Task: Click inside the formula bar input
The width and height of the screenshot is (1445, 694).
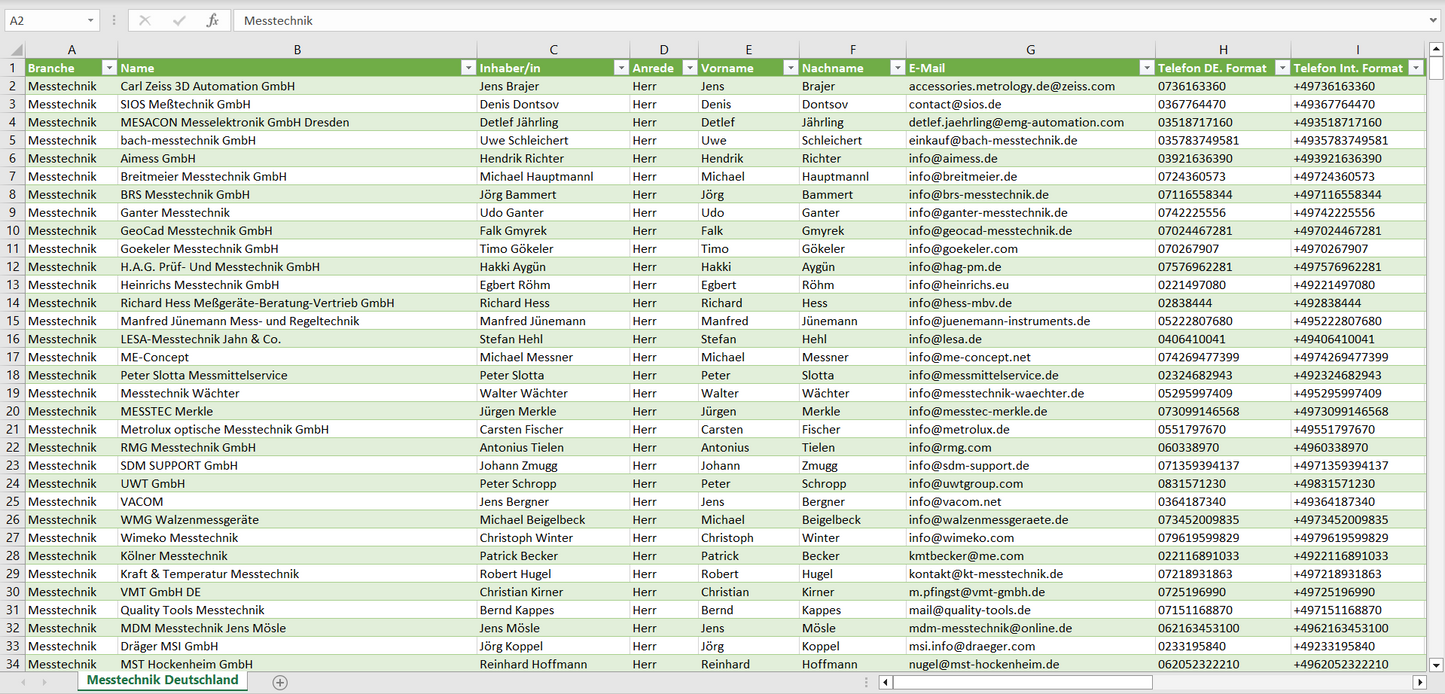Action: click(800, 20)
